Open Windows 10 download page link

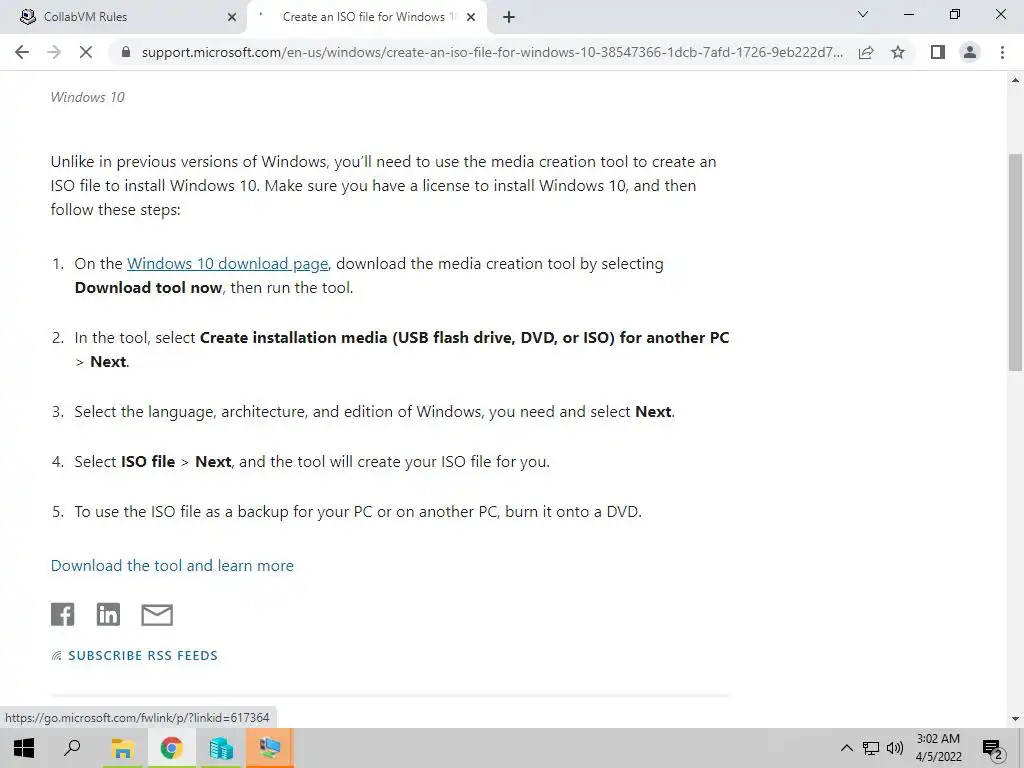[227, 264]
